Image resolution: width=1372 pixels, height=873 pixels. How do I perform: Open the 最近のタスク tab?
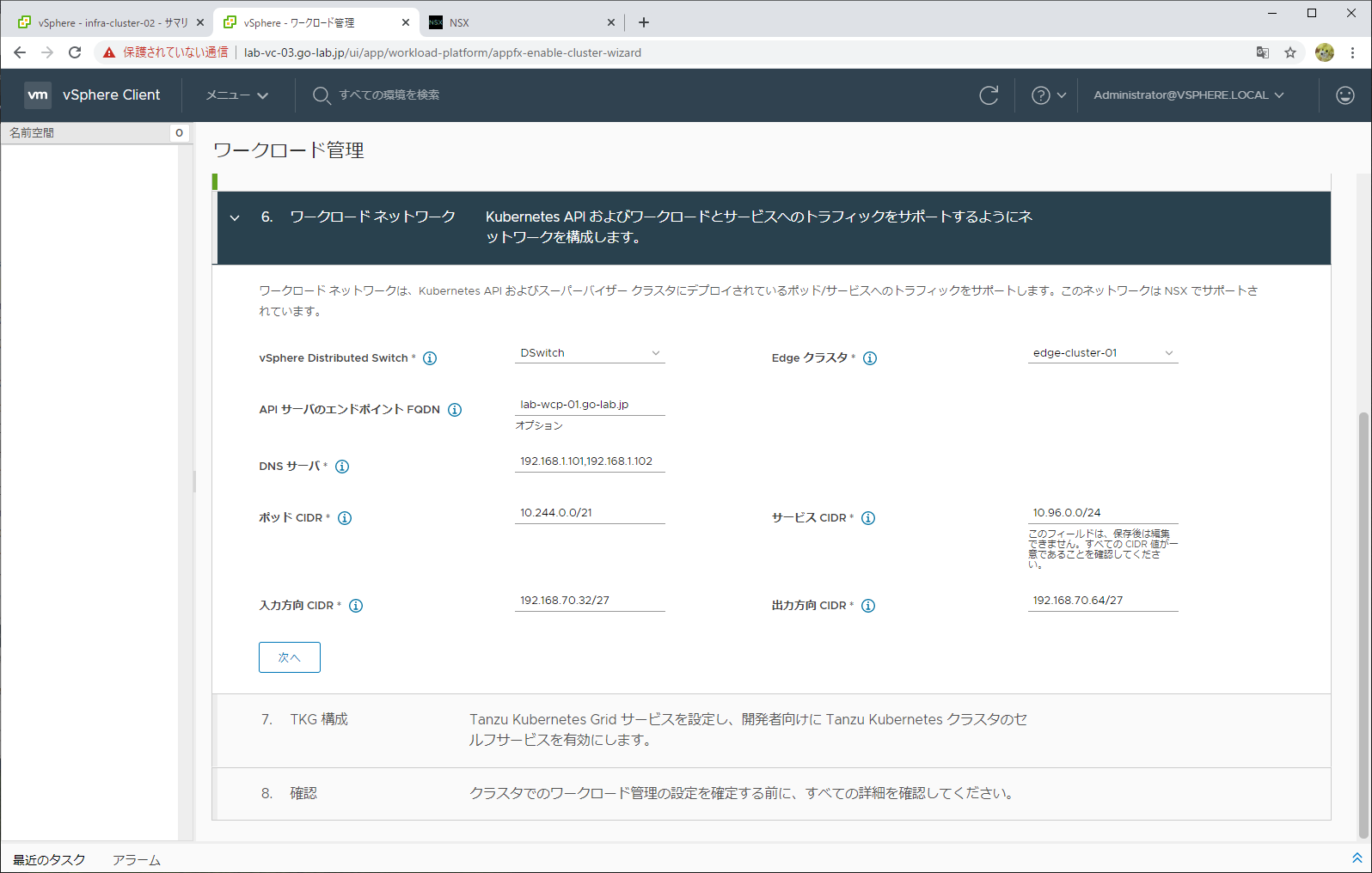pos(49,860)
